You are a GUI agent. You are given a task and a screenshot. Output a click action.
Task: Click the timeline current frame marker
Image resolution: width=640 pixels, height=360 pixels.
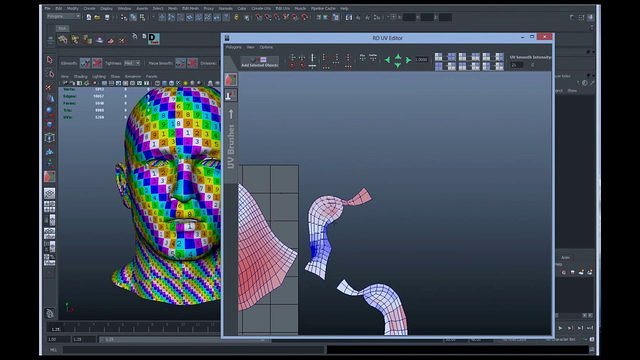point(56,329)
